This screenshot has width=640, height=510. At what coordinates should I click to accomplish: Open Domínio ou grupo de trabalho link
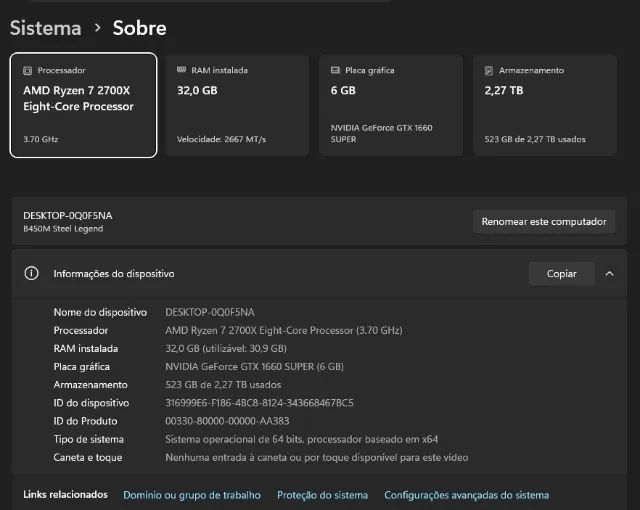[x=192, y=495]
